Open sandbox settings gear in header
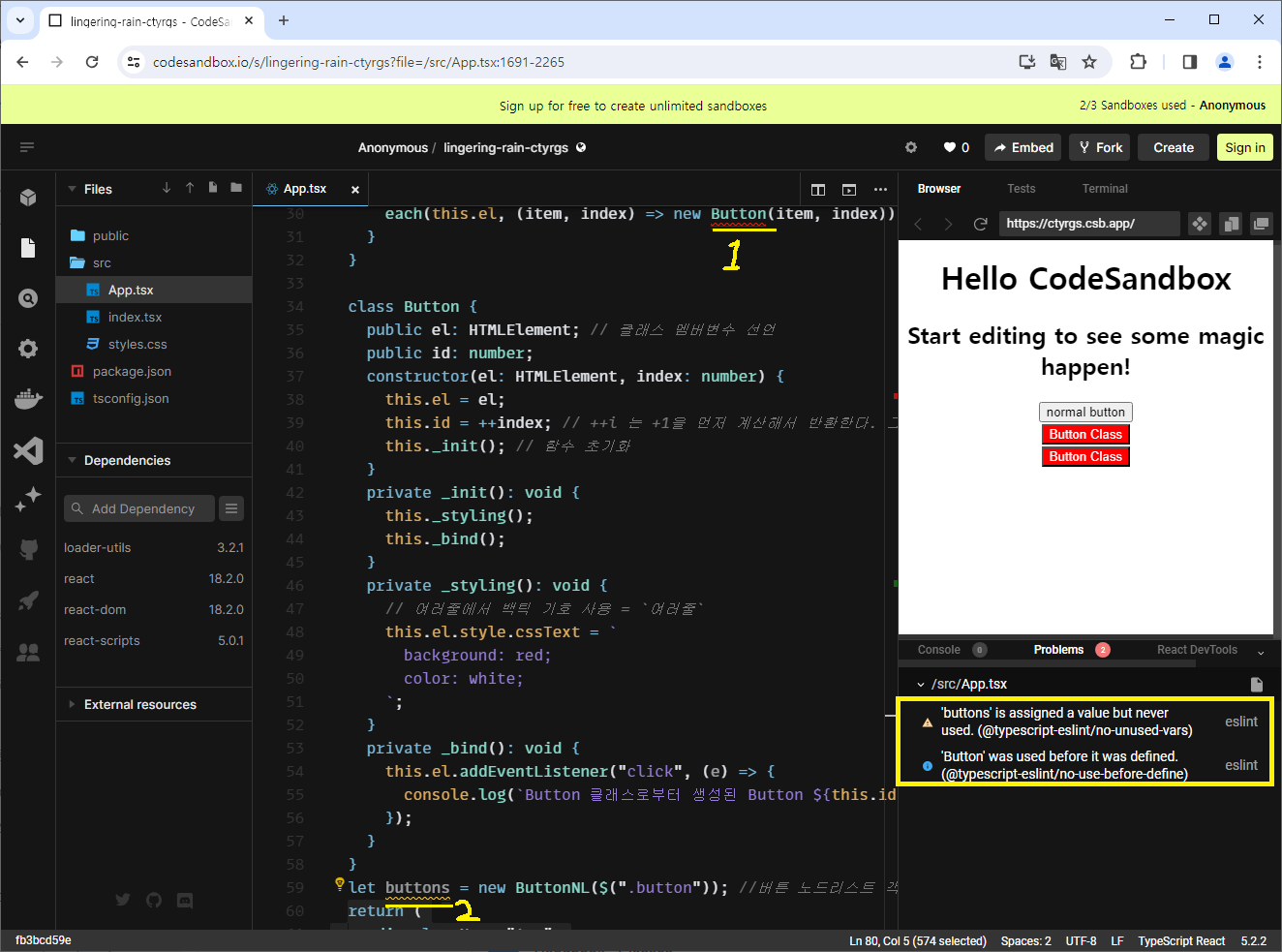 [911, 147]
